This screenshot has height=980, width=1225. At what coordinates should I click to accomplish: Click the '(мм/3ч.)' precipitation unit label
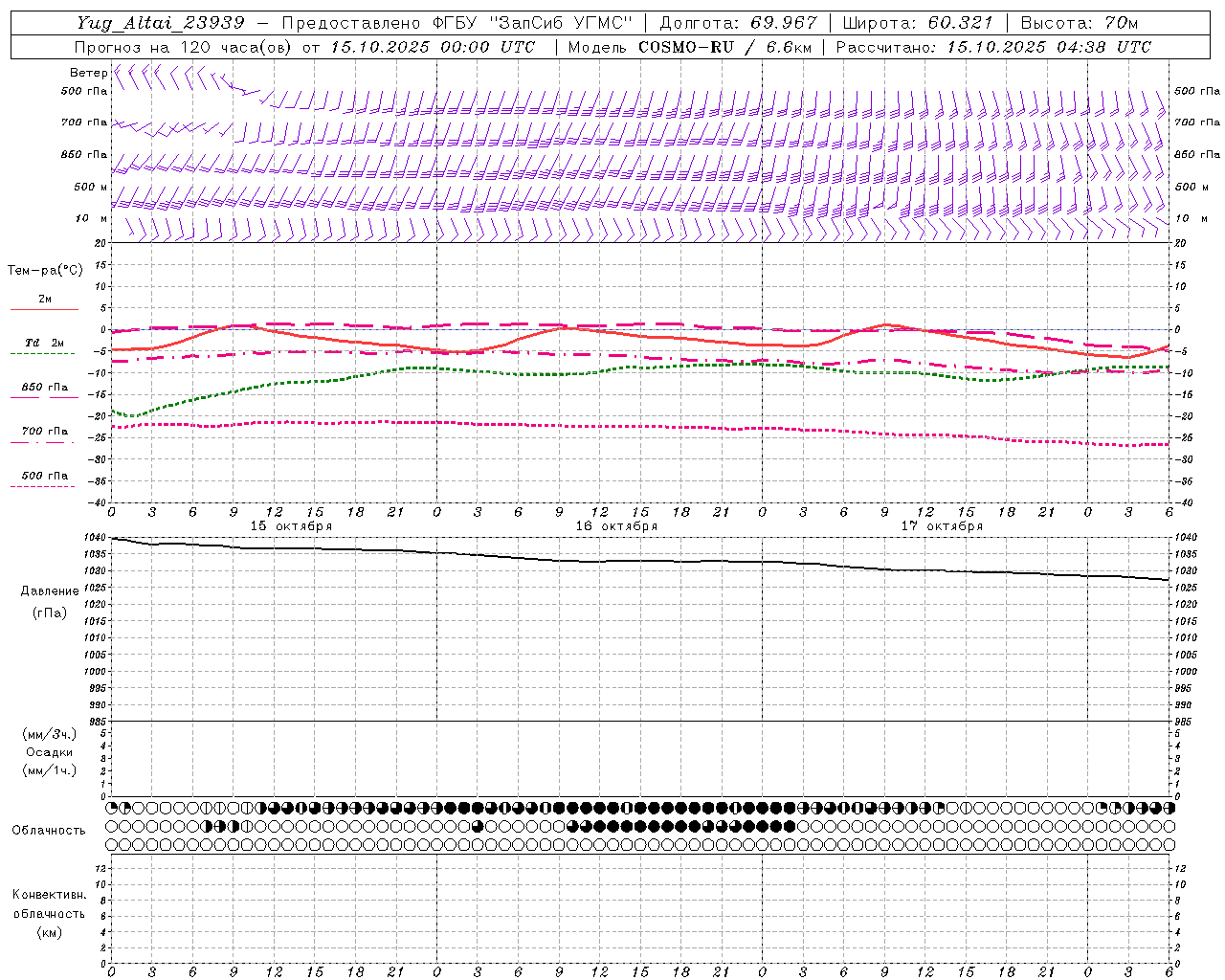pyautogui.click(x=50, y=734)
